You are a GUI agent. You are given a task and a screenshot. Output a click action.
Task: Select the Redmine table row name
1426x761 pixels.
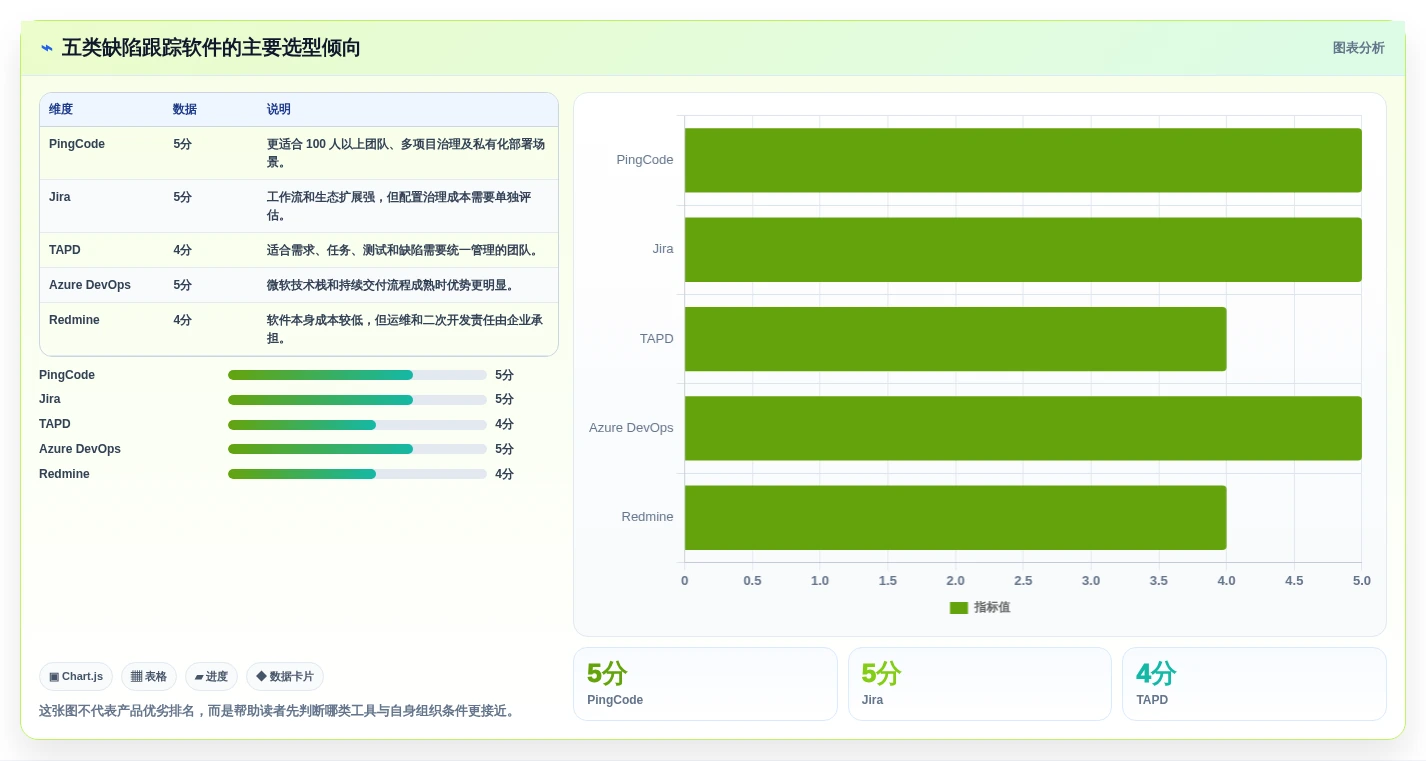point(74,320)
